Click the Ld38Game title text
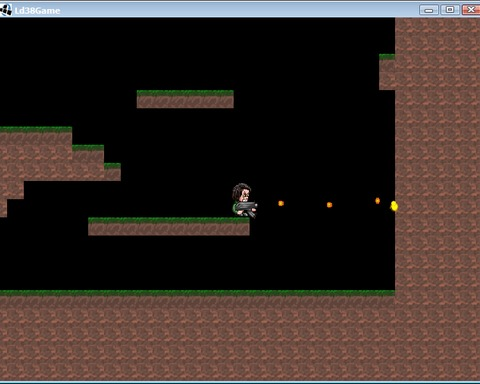480x384 pixels. click(x=37, y=11)
